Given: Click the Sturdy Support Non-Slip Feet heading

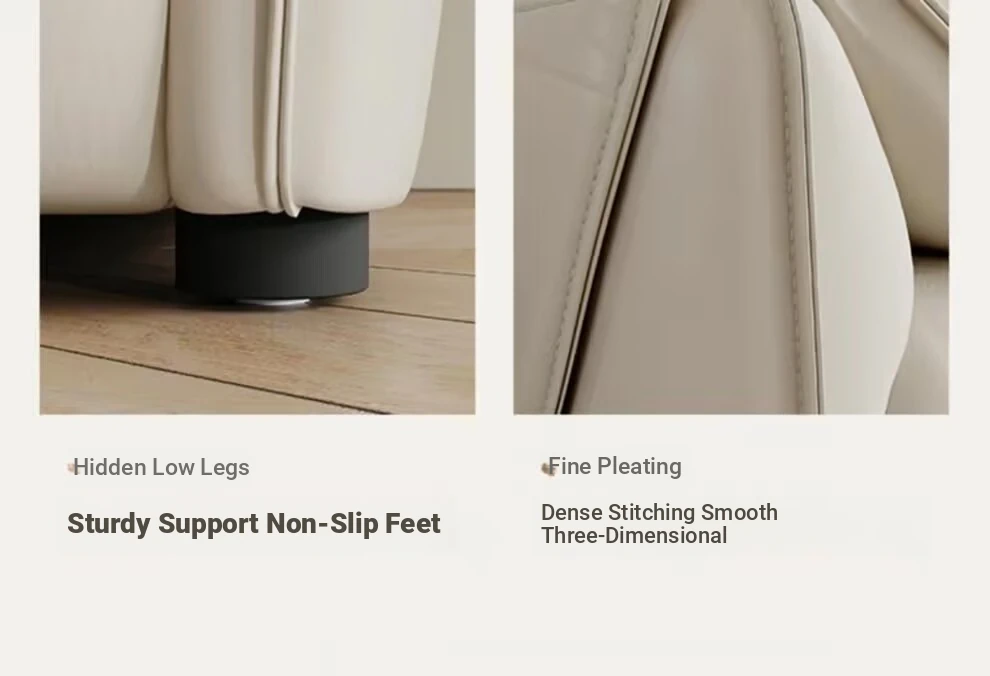Looking at the screenshot, I should (x=254, y=524).
